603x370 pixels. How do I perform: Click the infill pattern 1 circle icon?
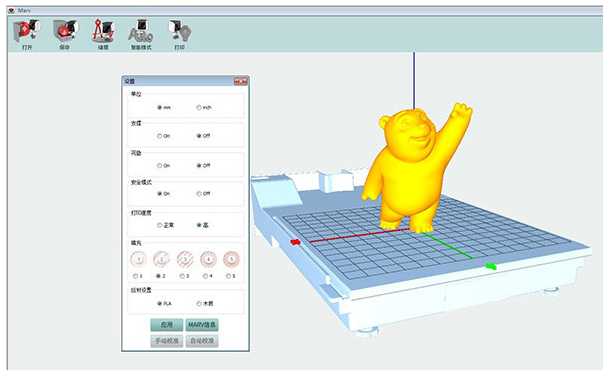(x=138, y=259)
